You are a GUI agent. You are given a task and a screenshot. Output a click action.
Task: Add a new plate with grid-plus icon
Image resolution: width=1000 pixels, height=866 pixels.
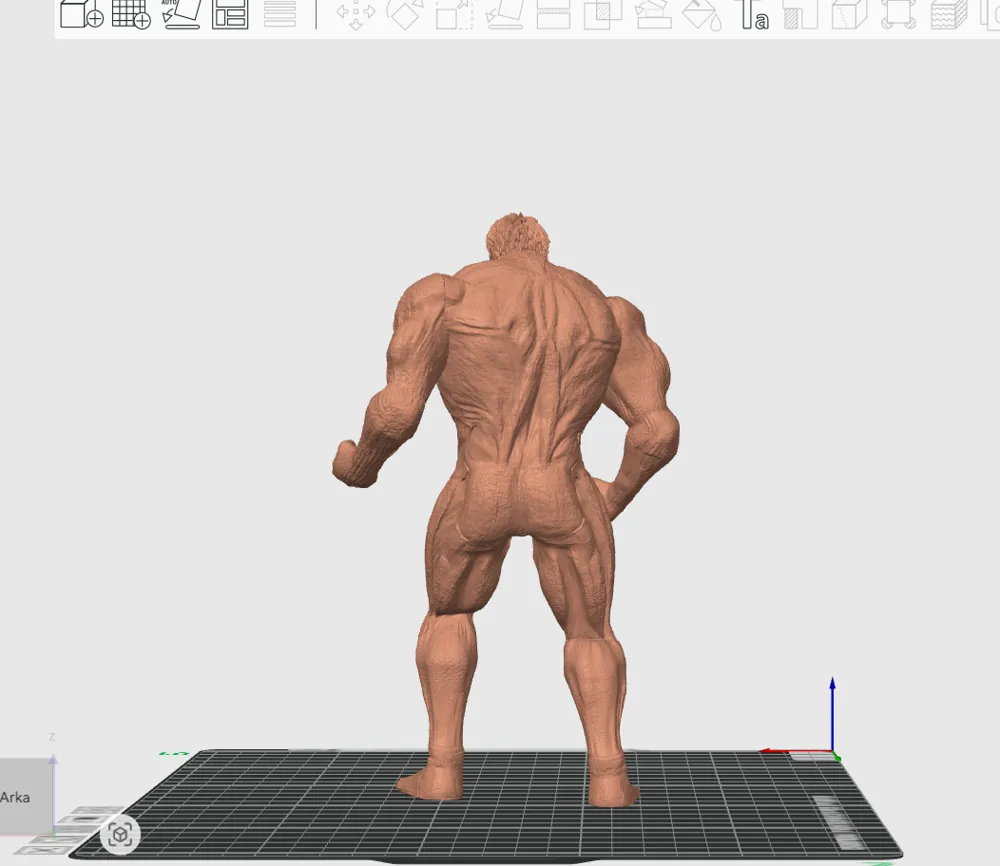pyautogui.click(x=131, y=14)
